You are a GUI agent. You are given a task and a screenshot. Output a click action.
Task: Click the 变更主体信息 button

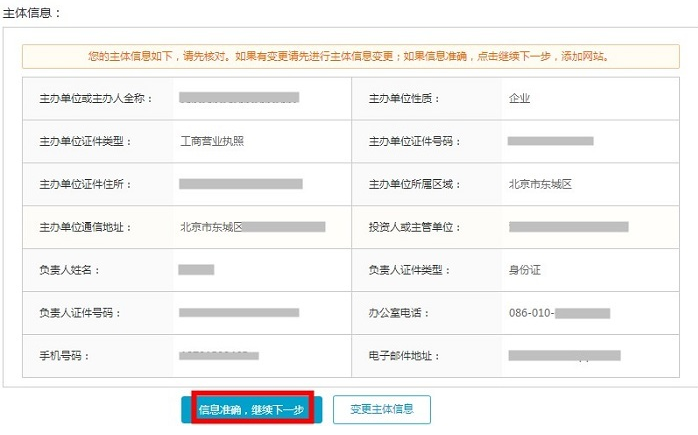point(381,409)
